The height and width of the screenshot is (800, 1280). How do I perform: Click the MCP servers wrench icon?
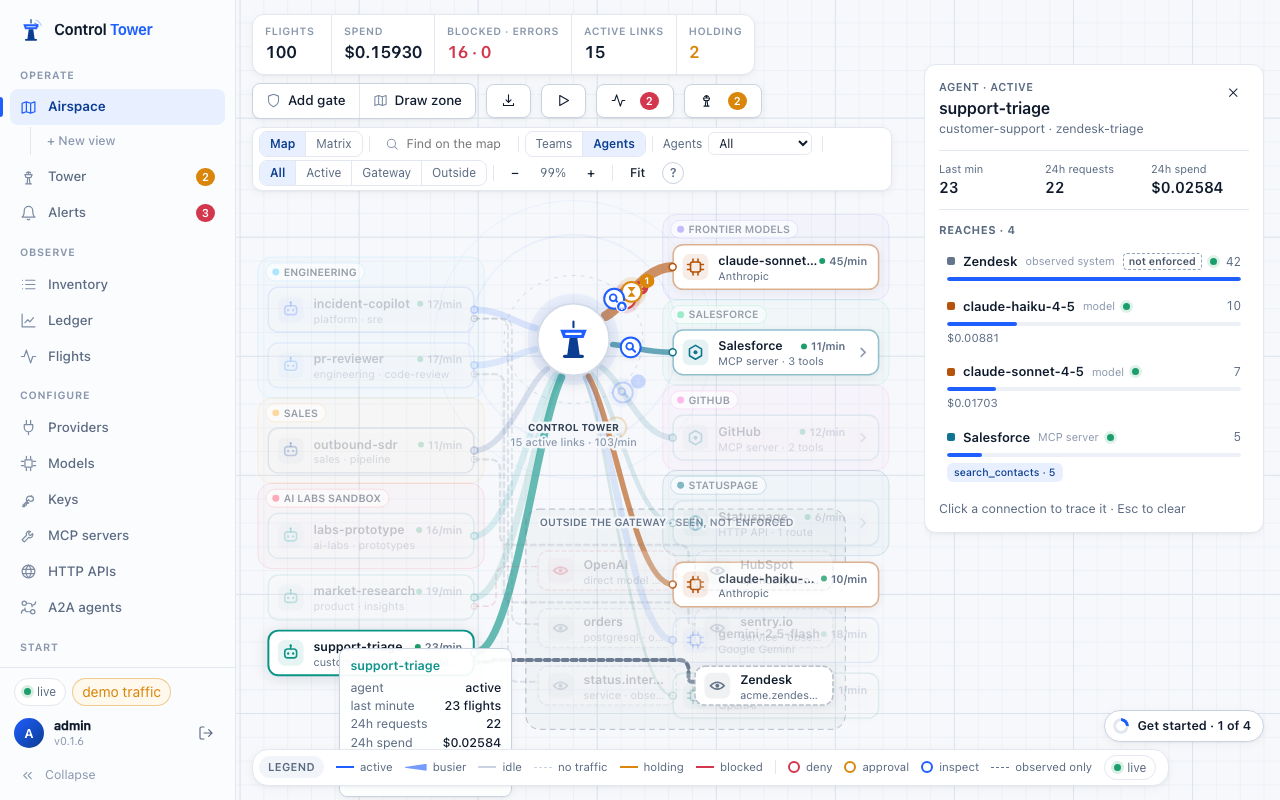pyautogui.click(x=29, y=536)
